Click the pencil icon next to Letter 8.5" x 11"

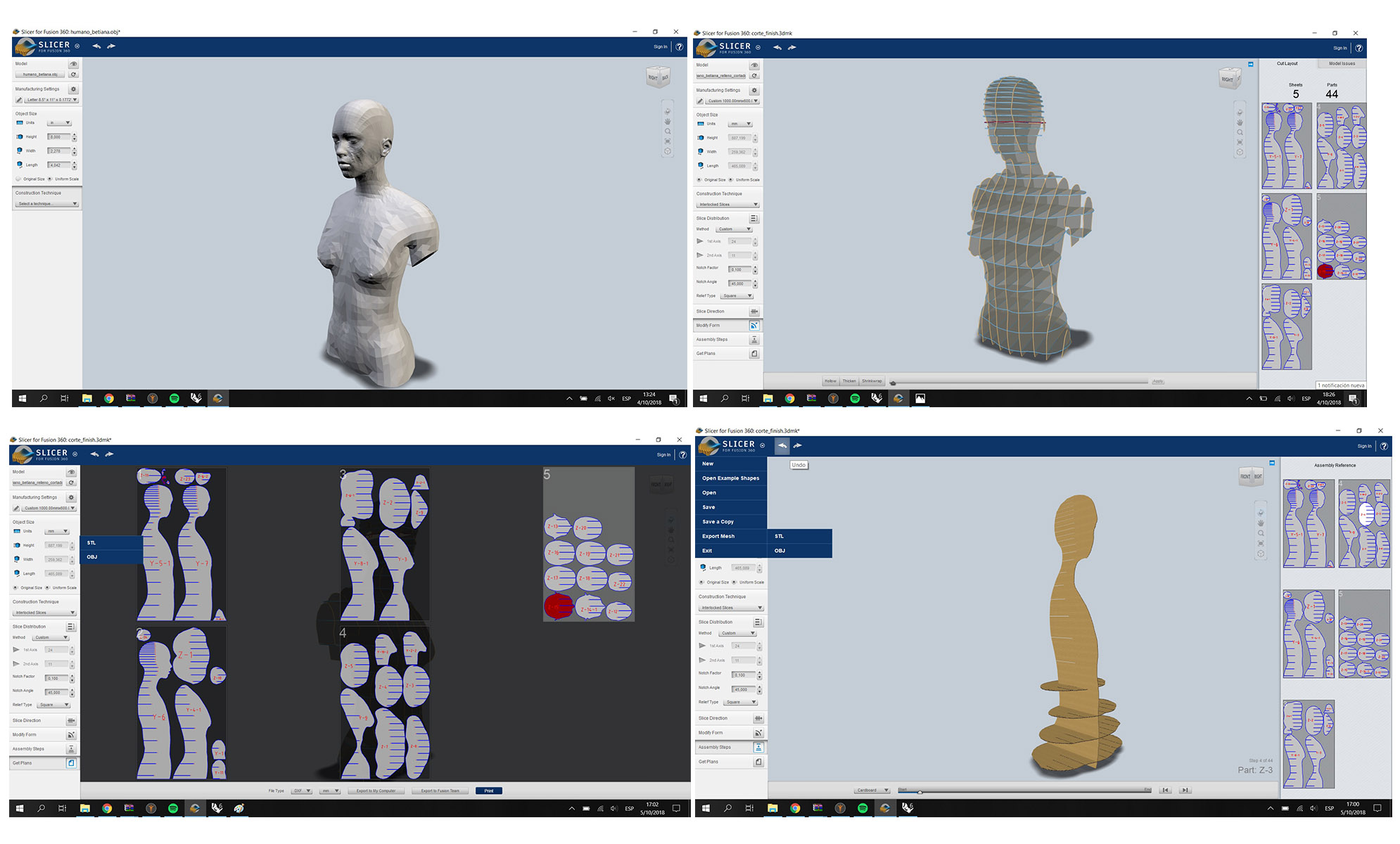pos(19,100)
